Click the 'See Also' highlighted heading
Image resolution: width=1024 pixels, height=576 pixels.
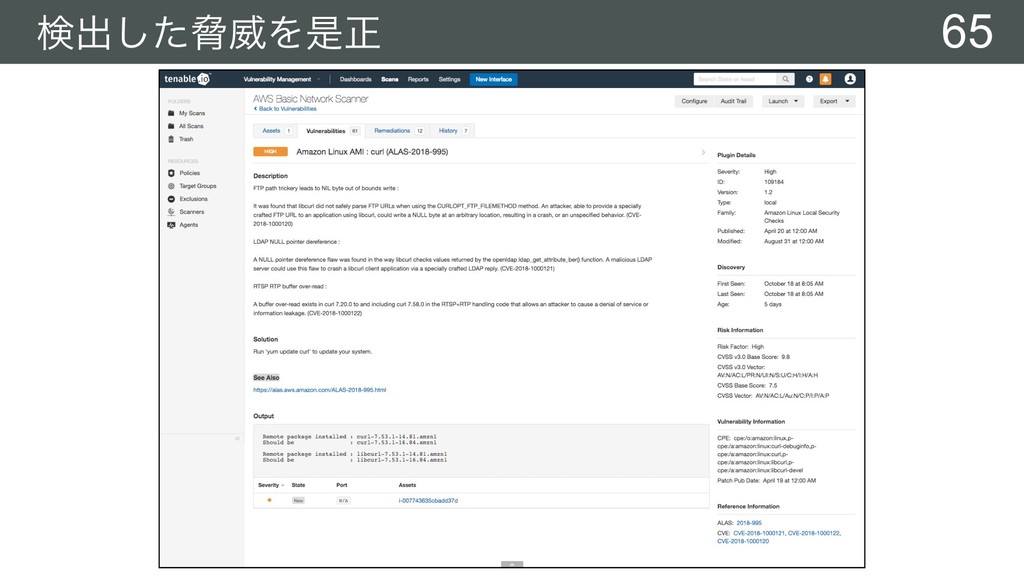point(266,377)
